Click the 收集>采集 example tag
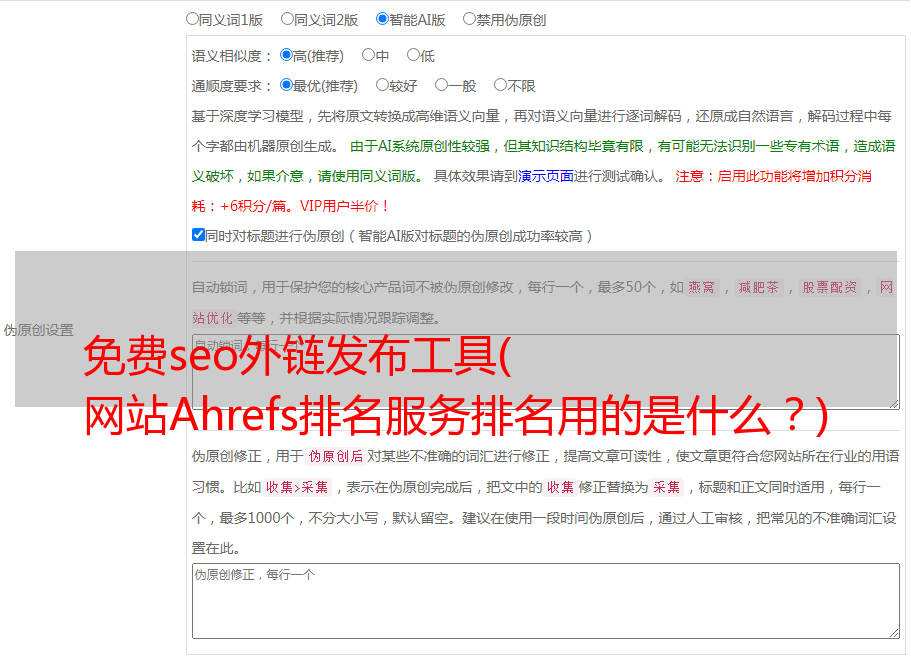 click(297, 487)
